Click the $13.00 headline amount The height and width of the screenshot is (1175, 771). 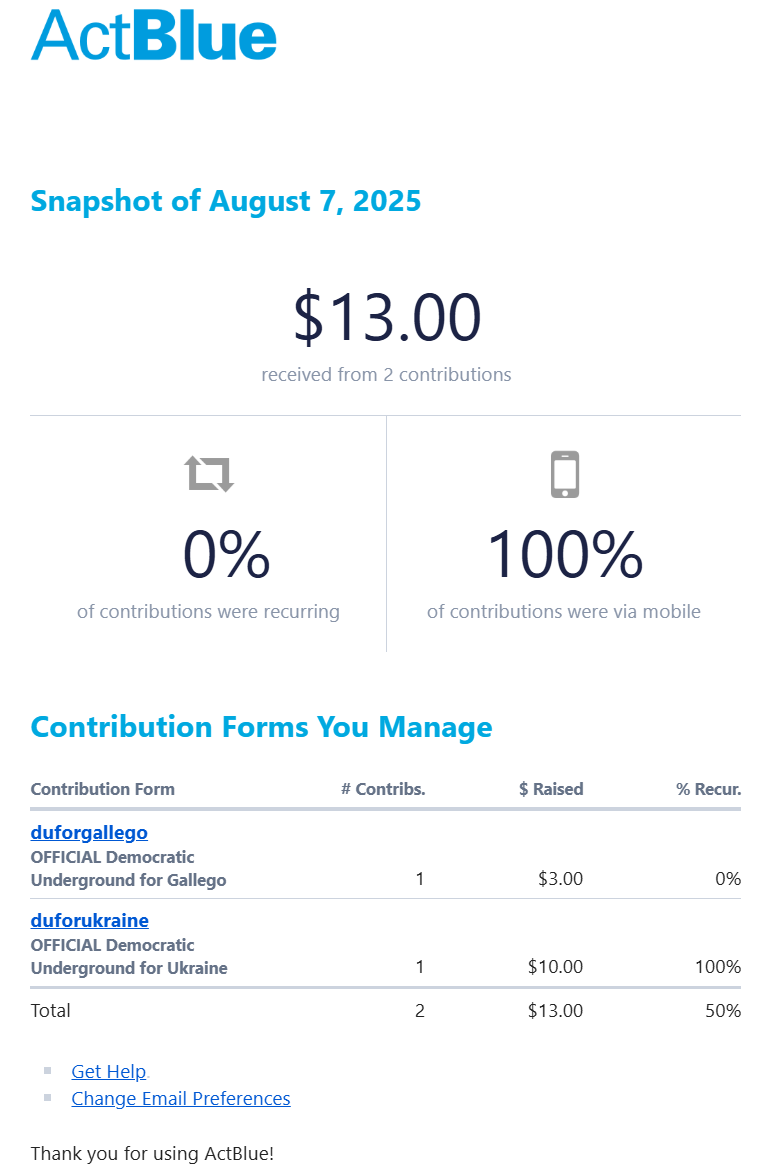click(x=387, y=317)
